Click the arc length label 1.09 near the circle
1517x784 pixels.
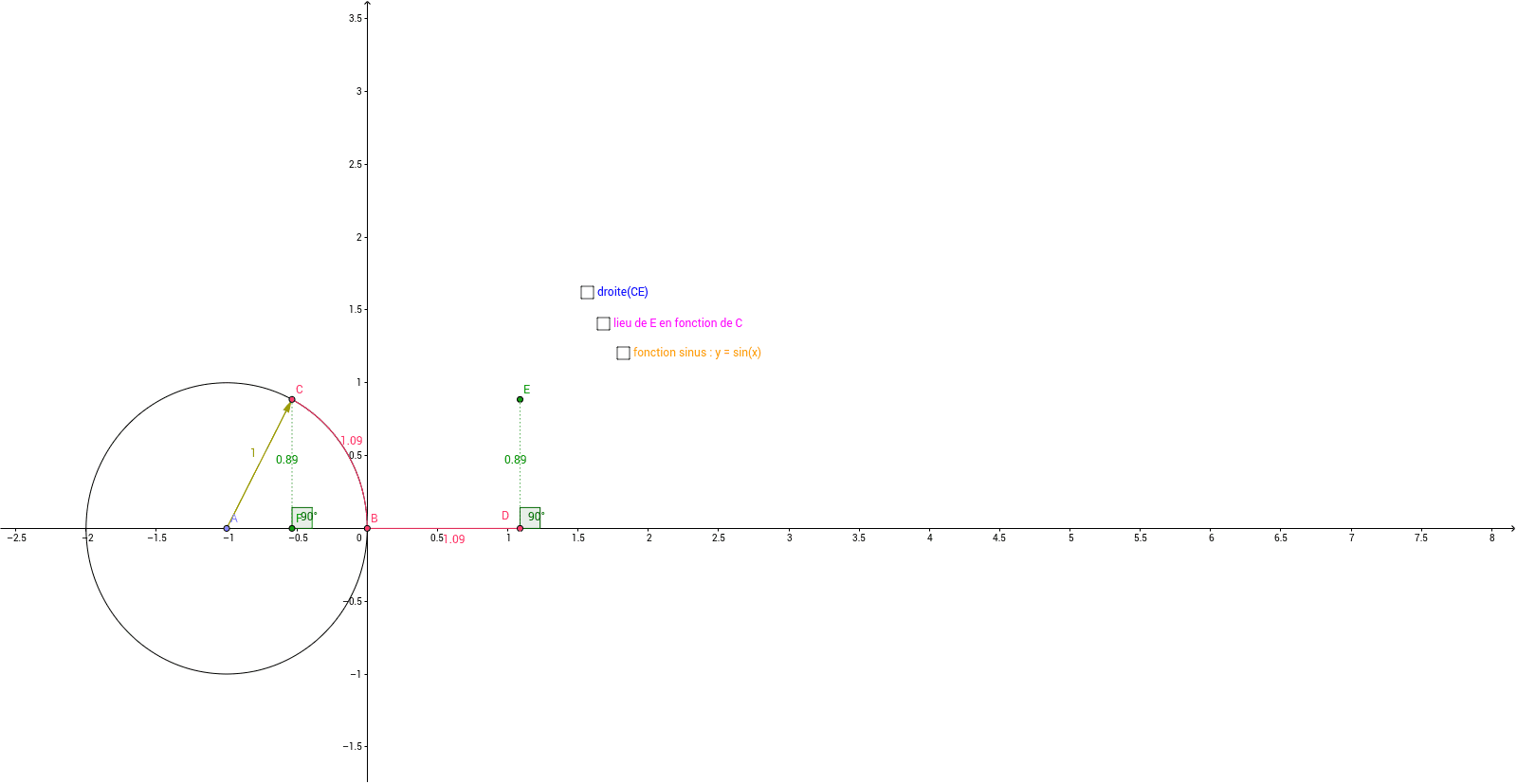pyautogui.click(x=352, y=441)
